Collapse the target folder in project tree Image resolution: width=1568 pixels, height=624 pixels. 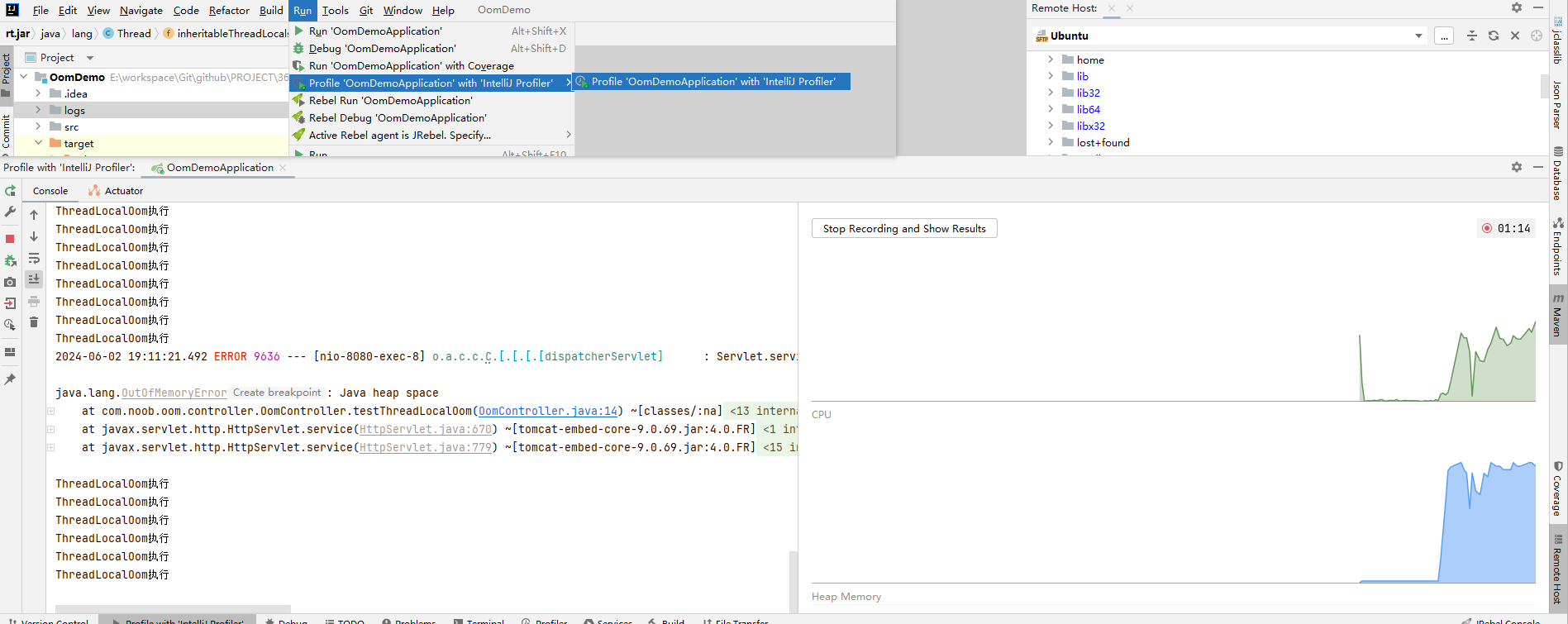click(38, 143)
